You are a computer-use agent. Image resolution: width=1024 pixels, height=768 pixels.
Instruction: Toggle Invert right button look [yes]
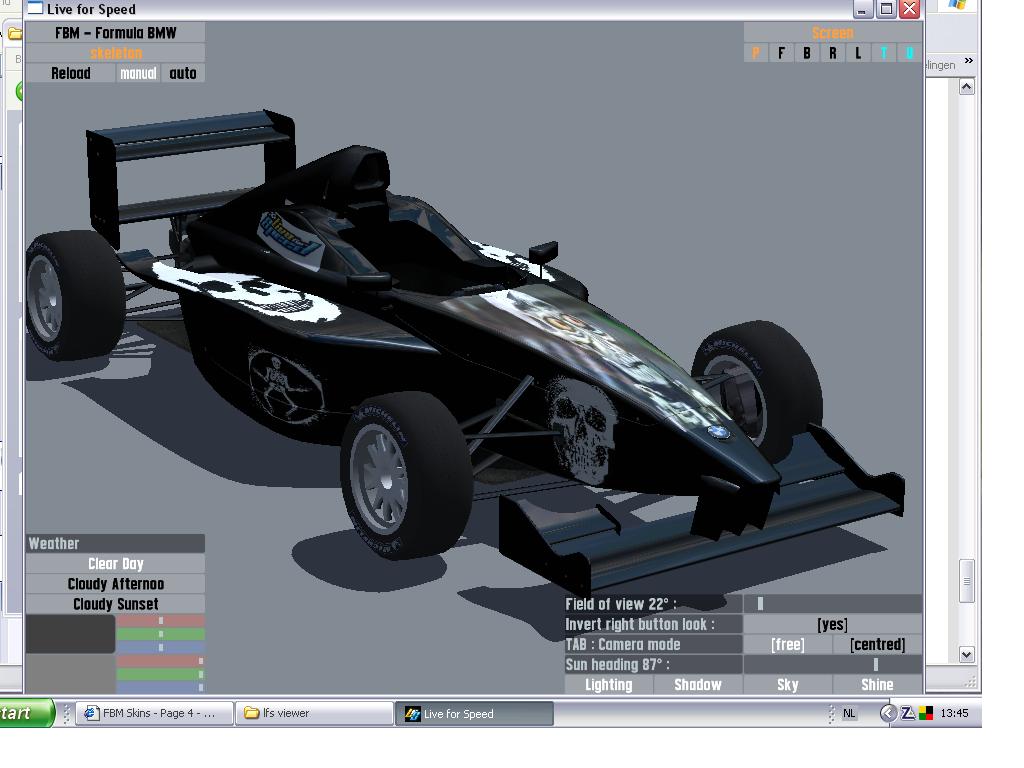coord(833,624)
